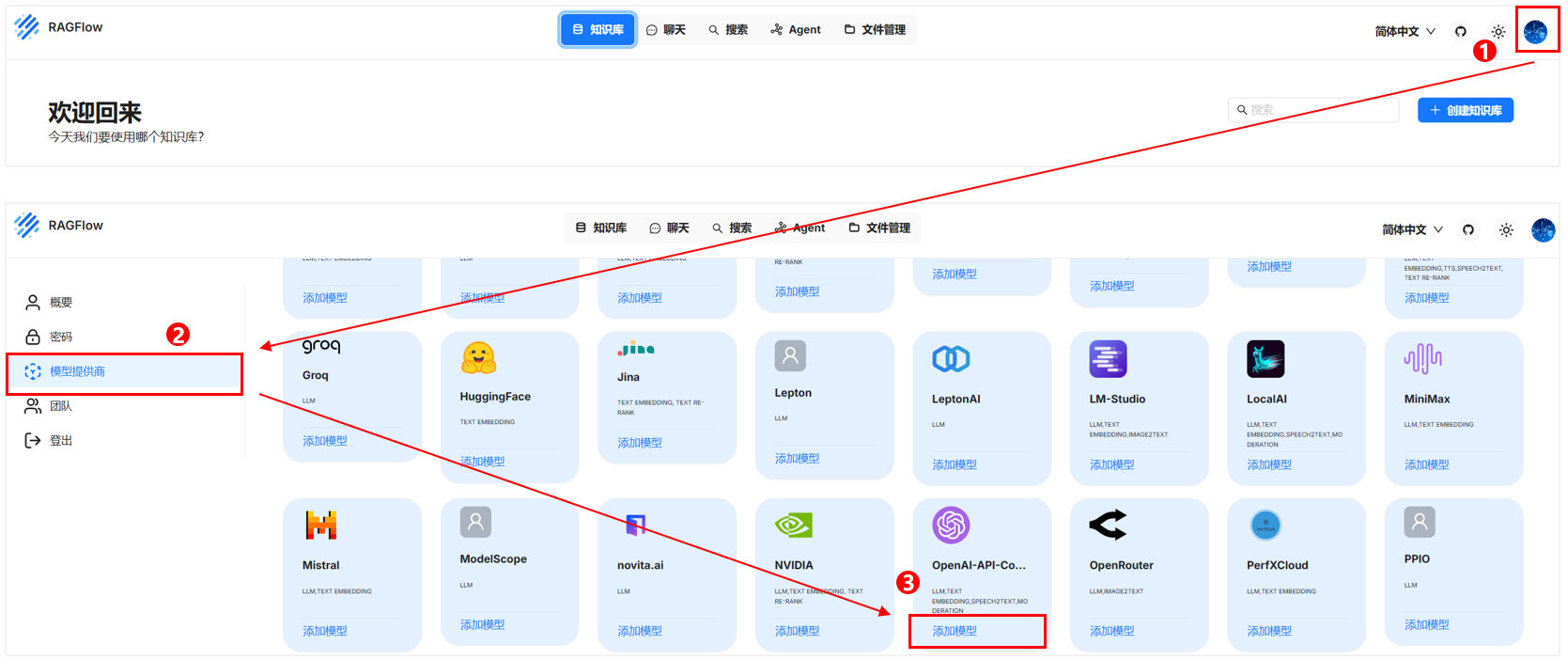The image size is (1568, 660).
Task: Switch to the highlighted blue 知识库 tab
Action: pyautogui.click(x=598, y=30)
